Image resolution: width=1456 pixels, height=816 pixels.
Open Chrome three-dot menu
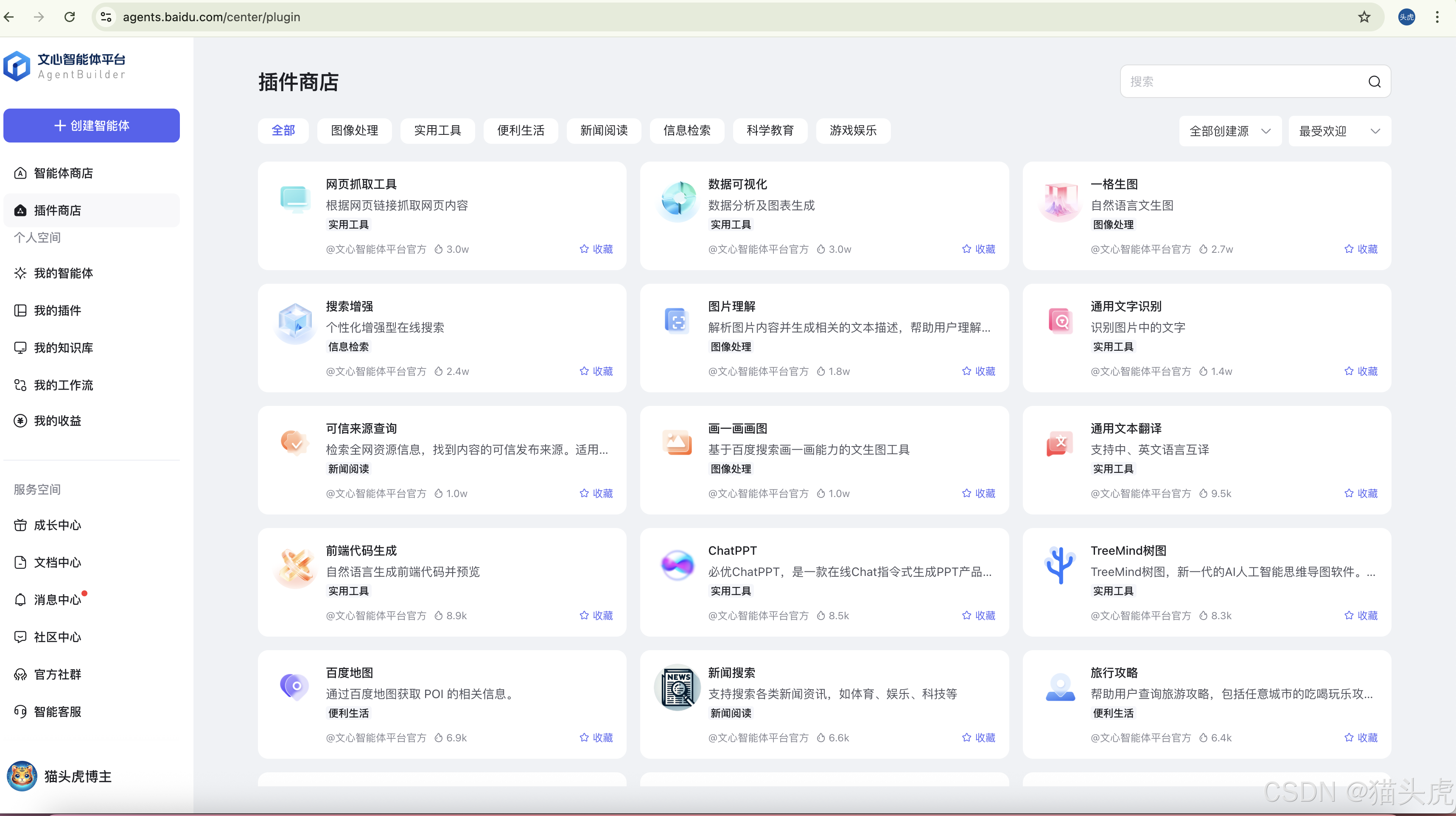tap(1437, 17)
